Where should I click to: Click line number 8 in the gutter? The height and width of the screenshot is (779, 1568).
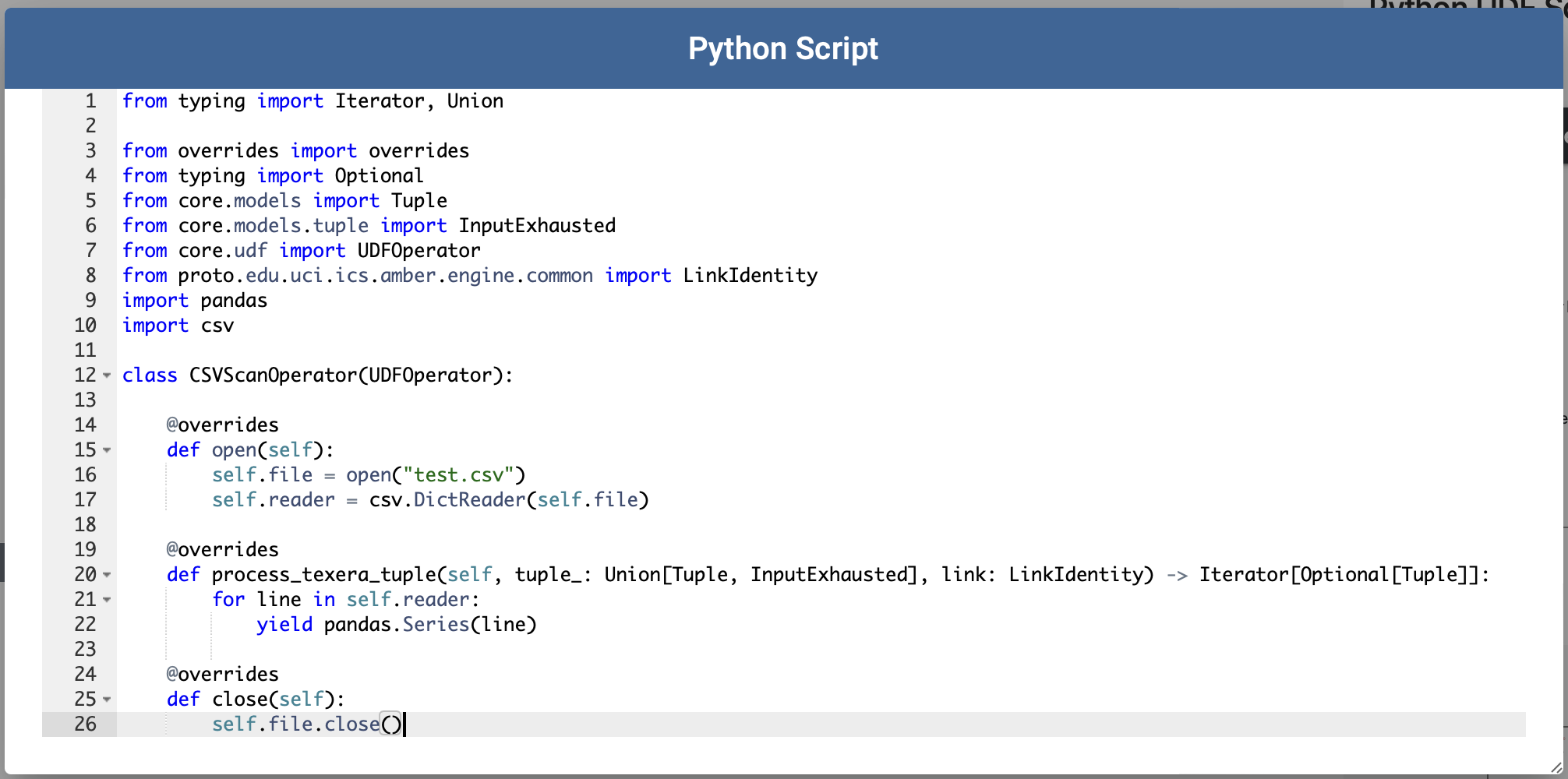click(90, 276)
